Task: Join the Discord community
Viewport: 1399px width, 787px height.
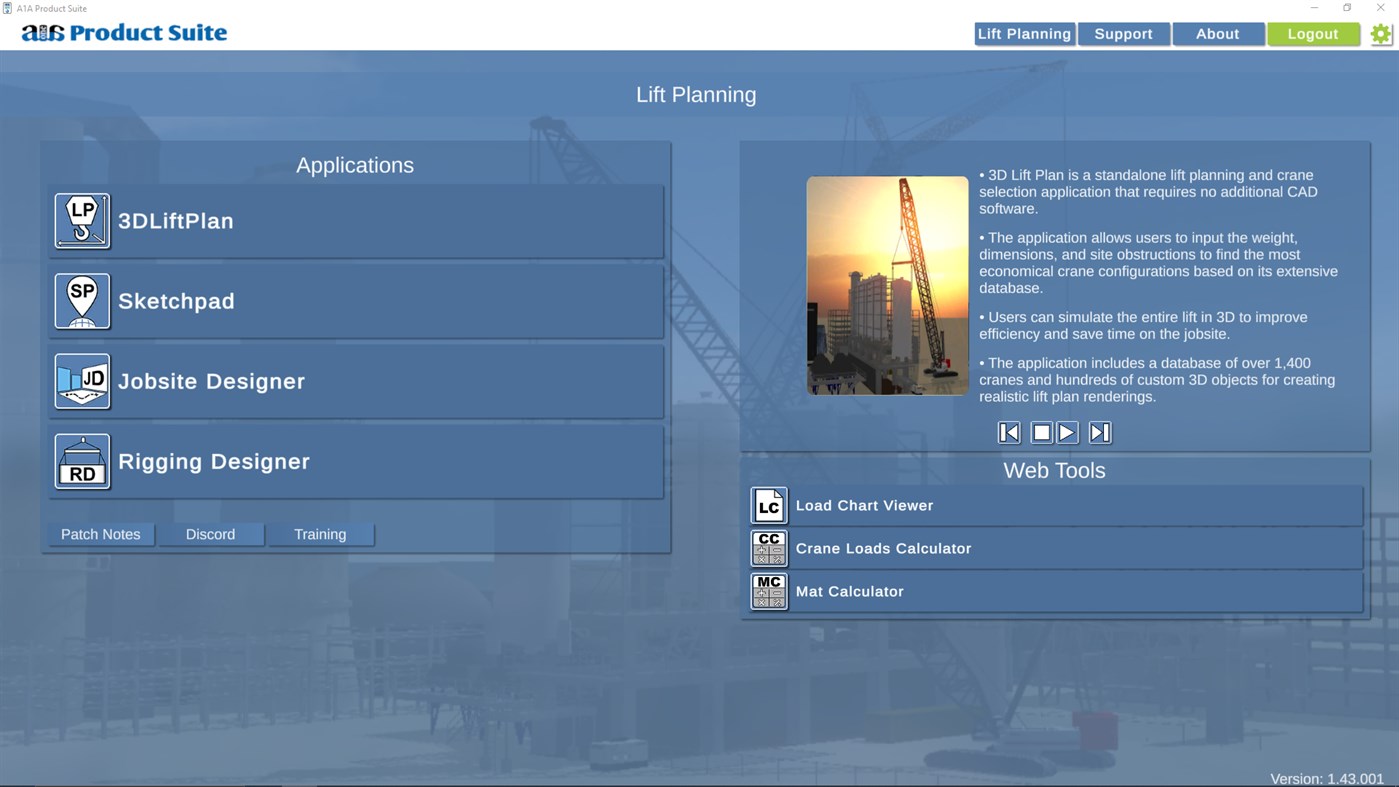Action: pos(210,534)
